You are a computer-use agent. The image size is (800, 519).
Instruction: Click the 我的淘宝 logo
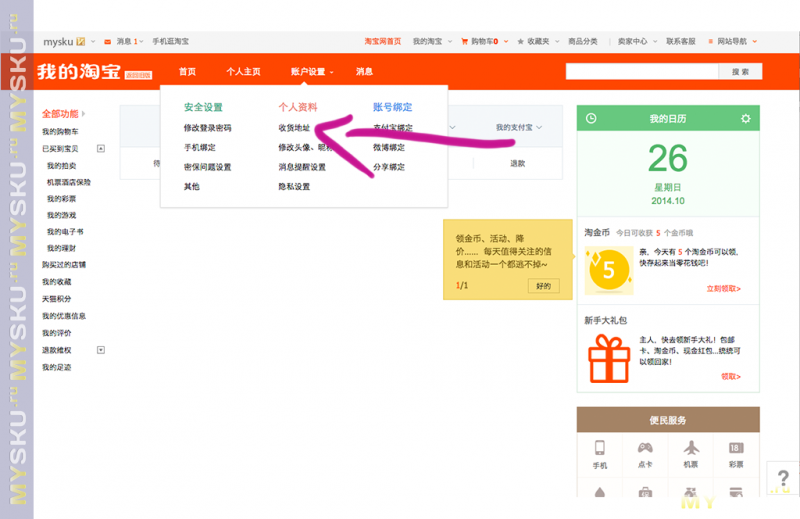[x=78, y=71]
